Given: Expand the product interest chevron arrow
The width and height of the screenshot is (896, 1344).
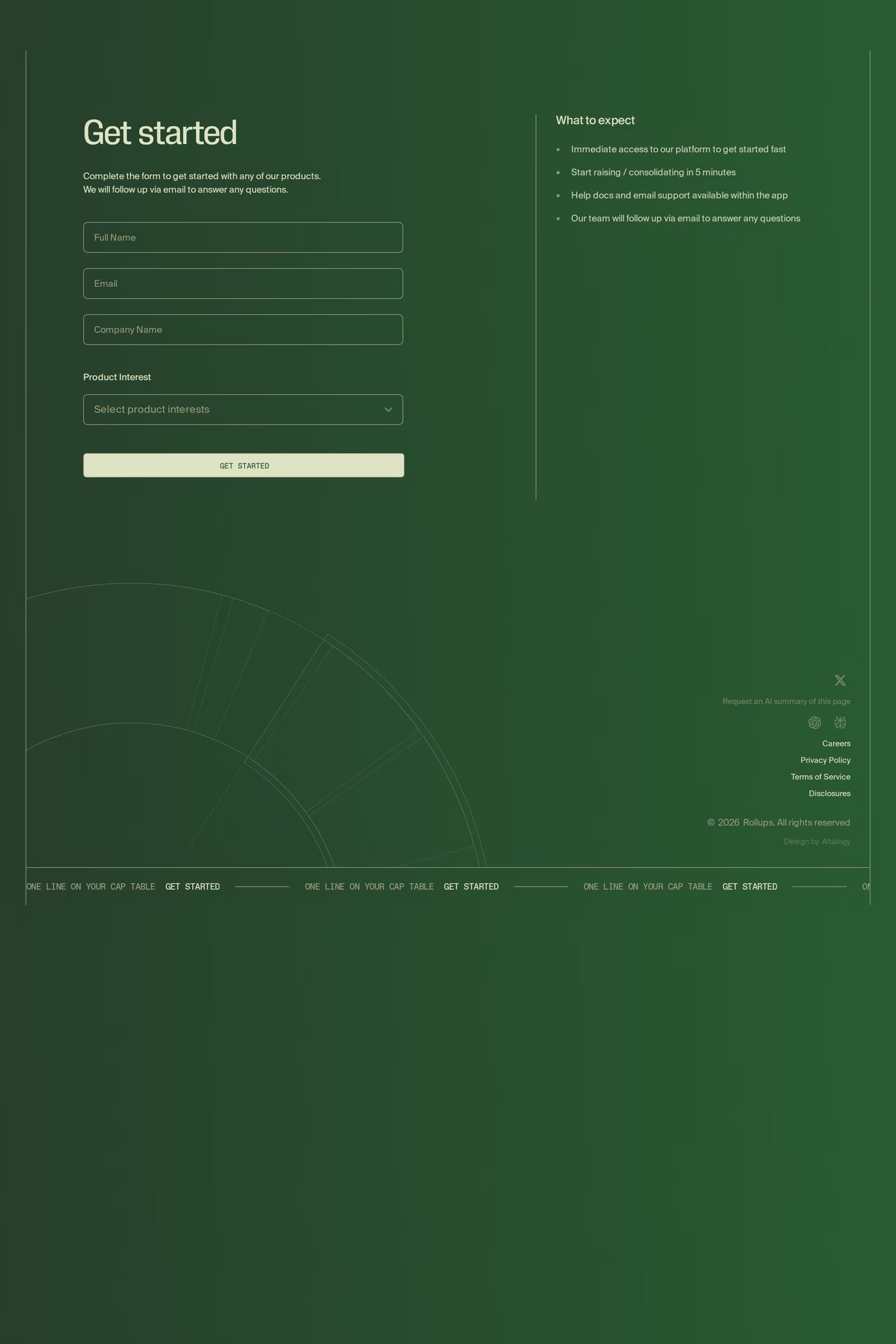Looking at the screenshot, I should [x=388, y=410].
